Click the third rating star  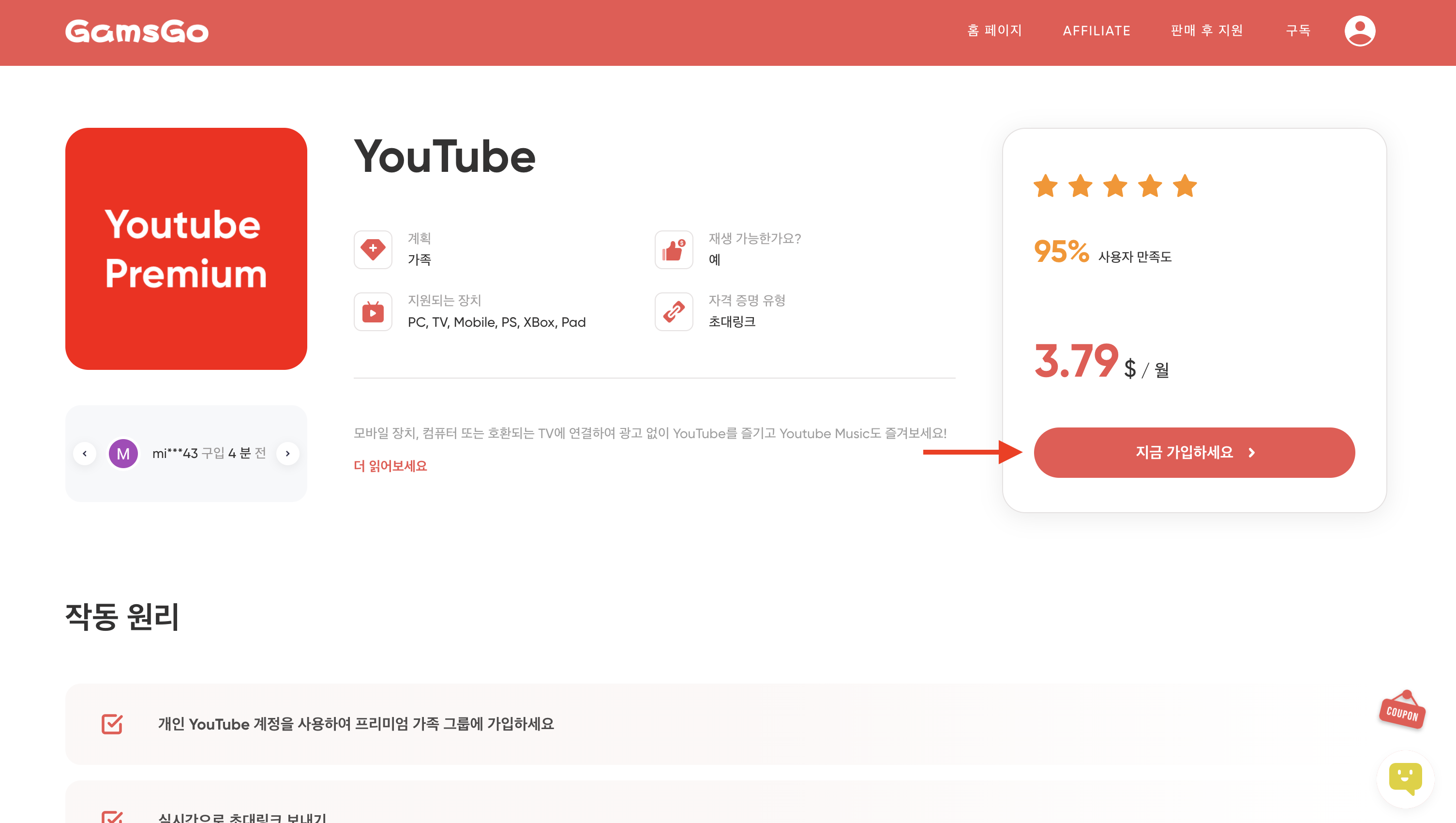pos(1115,186)
